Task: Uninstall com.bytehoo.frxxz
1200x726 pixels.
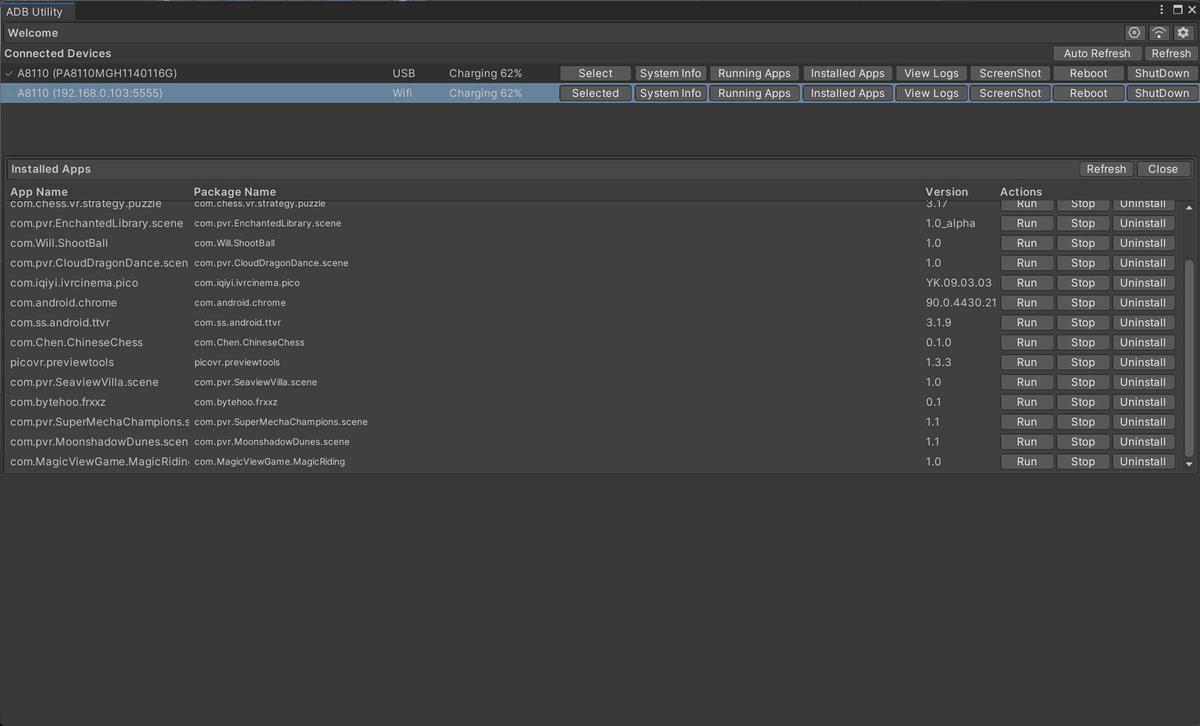Action: coord(1142,402)
